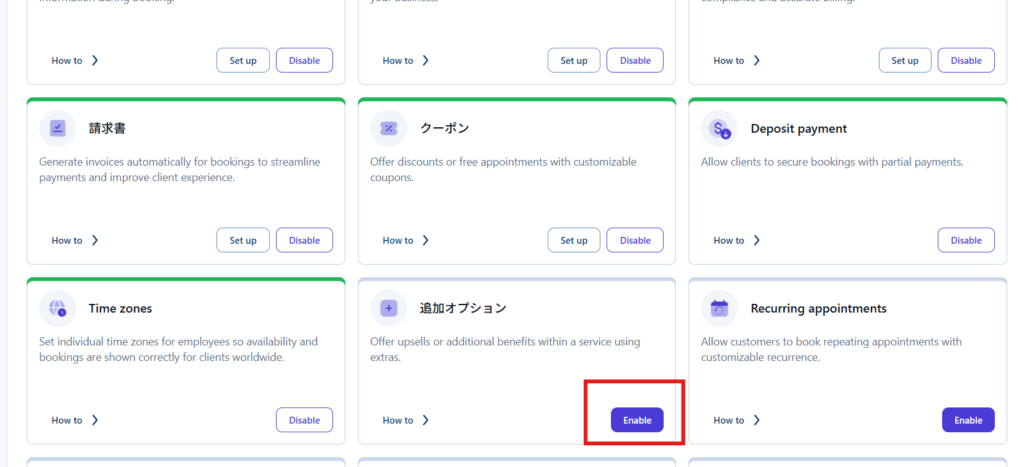Expand How to chevron in 請求書 card

click(x=95, y=241)
